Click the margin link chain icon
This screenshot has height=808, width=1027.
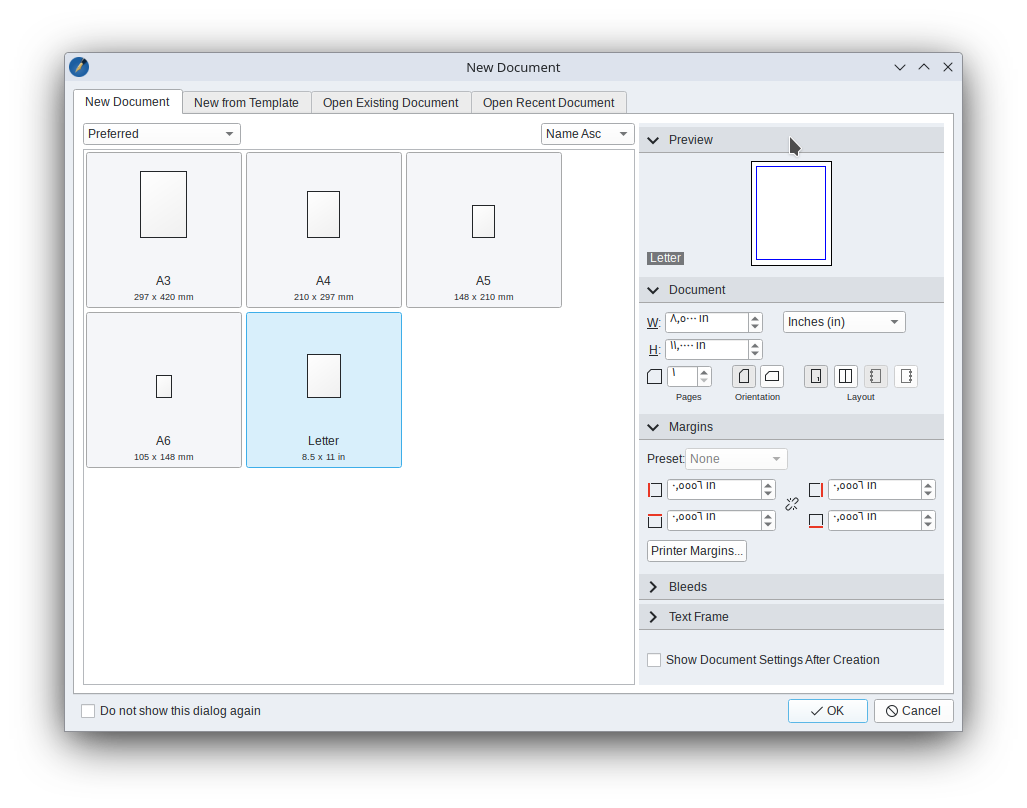point(792,504)
